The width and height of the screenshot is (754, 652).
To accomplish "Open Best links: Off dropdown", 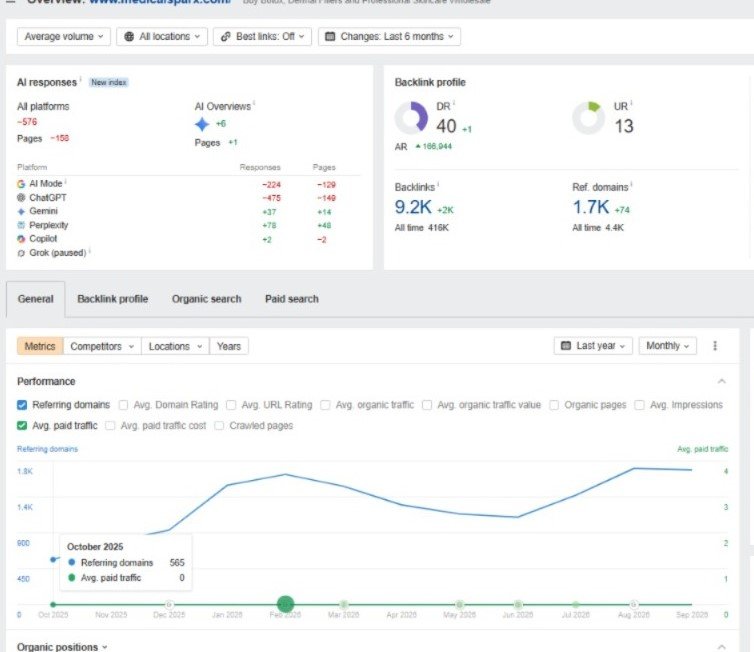I will 262,37.
